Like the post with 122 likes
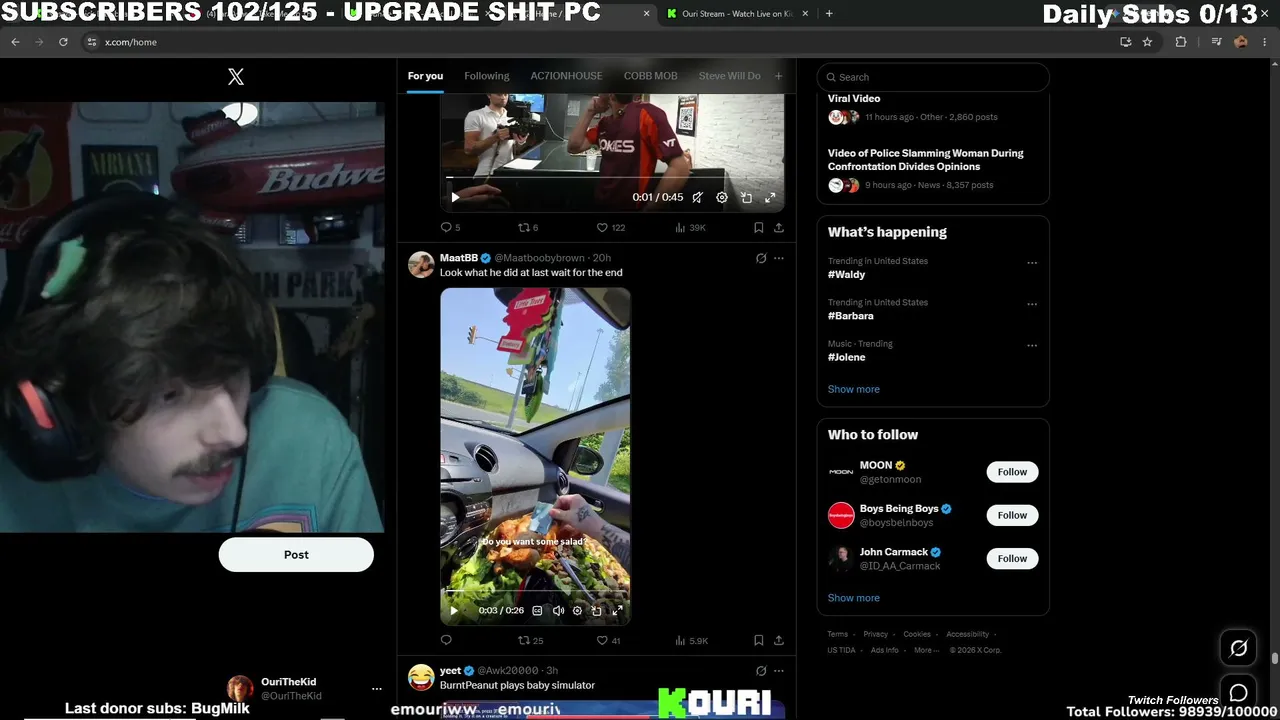The image size is (1280, 720). coord(610,228)
